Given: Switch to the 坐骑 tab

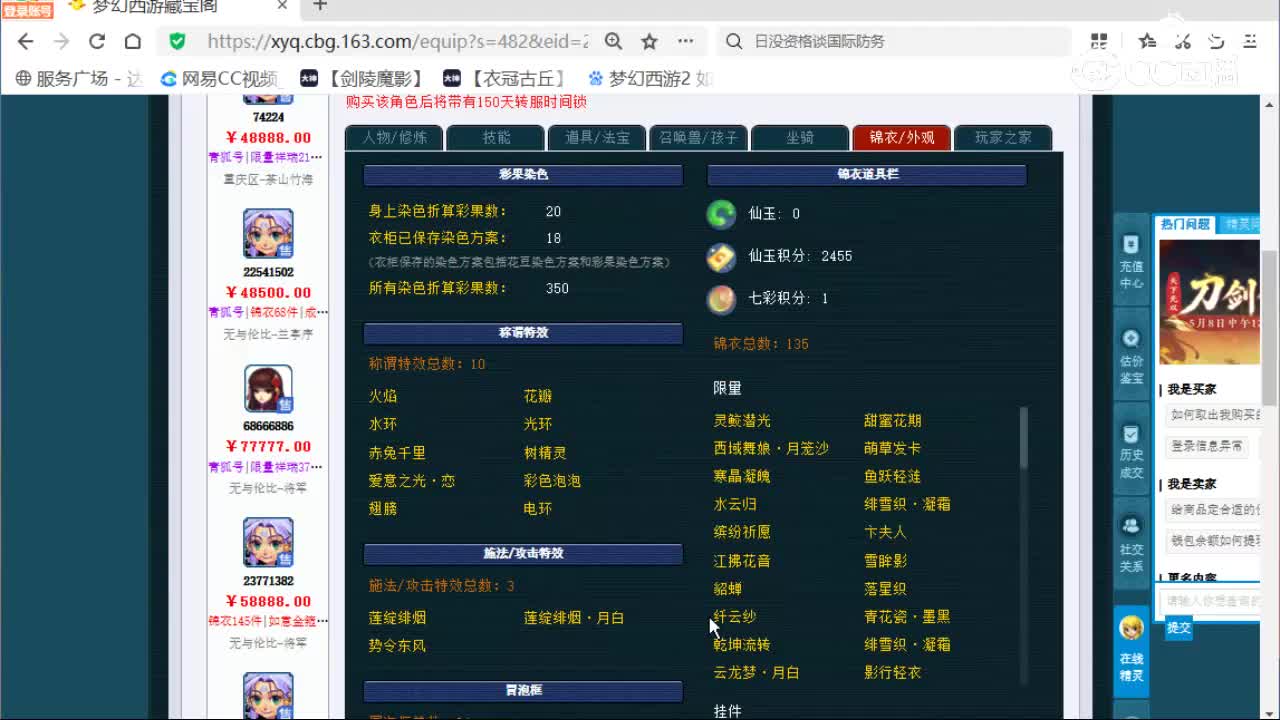Looking at the screenshot, I should point(800,138).
